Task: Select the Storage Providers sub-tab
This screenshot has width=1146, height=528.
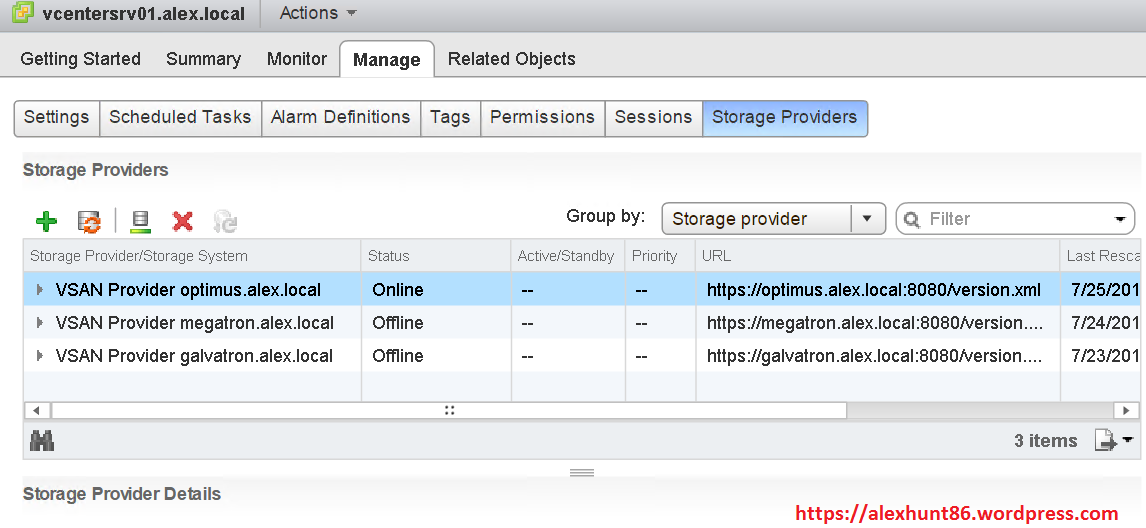Action: pyautogui.click(x=785, y=118)
